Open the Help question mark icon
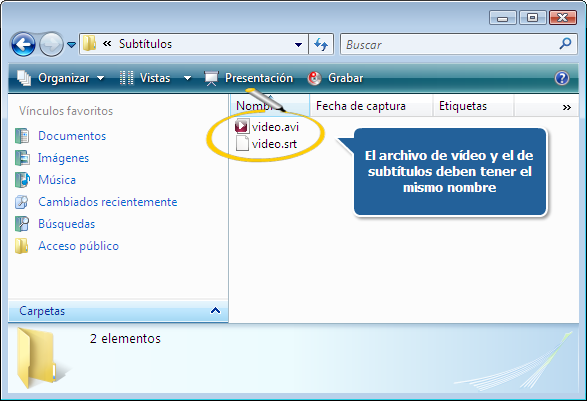 [x=562, y=78]
